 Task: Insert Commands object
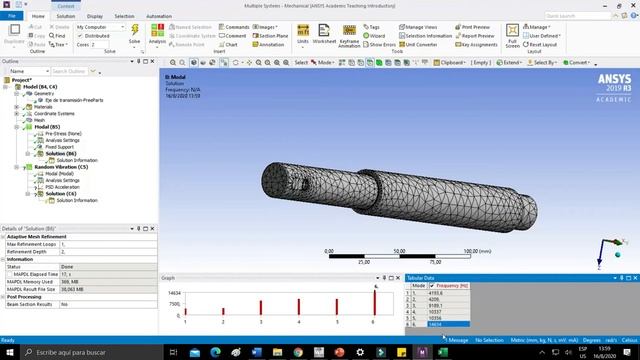[x=234, y=27]
